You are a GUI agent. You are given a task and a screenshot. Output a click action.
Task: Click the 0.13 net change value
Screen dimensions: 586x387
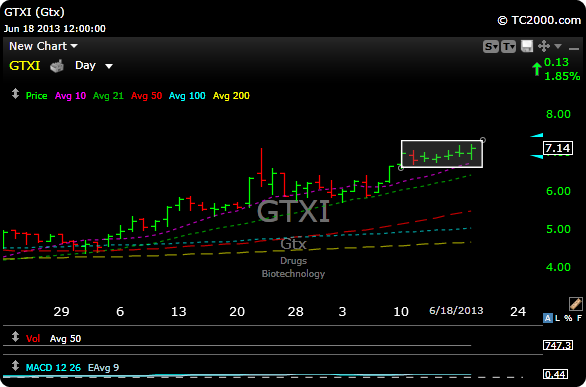coord(556,62)
